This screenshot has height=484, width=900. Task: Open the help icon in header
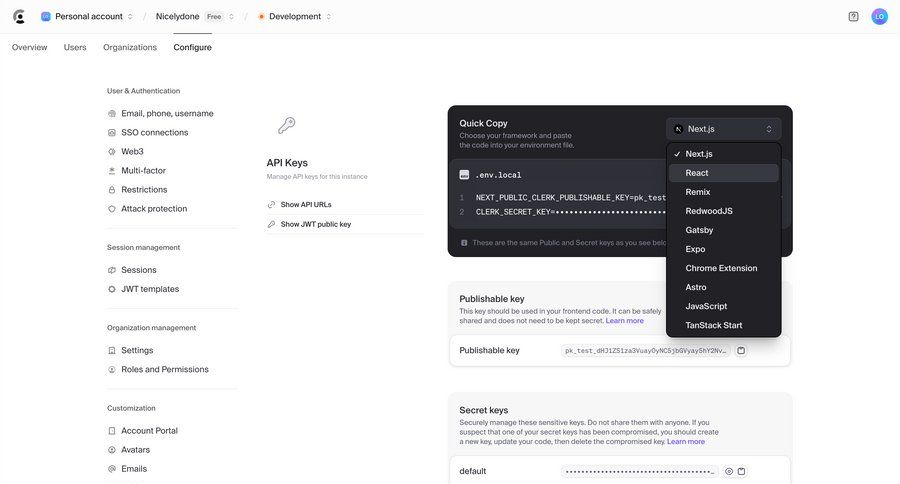pos(854,17)
